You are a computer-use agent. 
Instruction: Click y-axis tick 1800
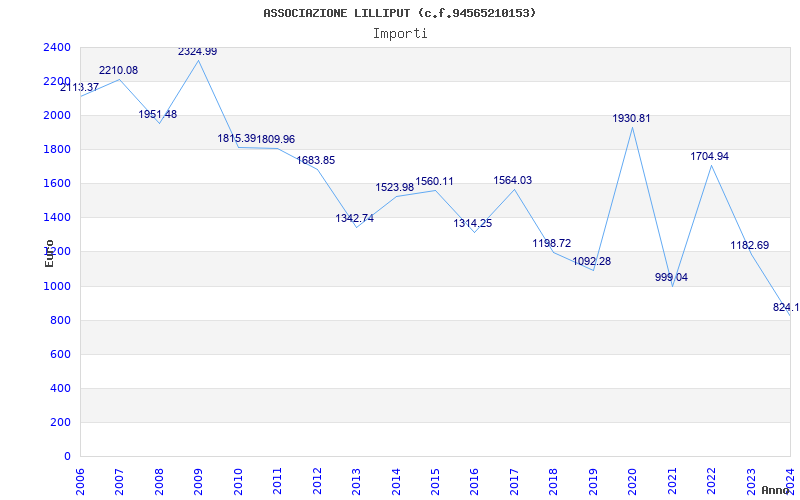pyautogui.click(x=57, y=149)
